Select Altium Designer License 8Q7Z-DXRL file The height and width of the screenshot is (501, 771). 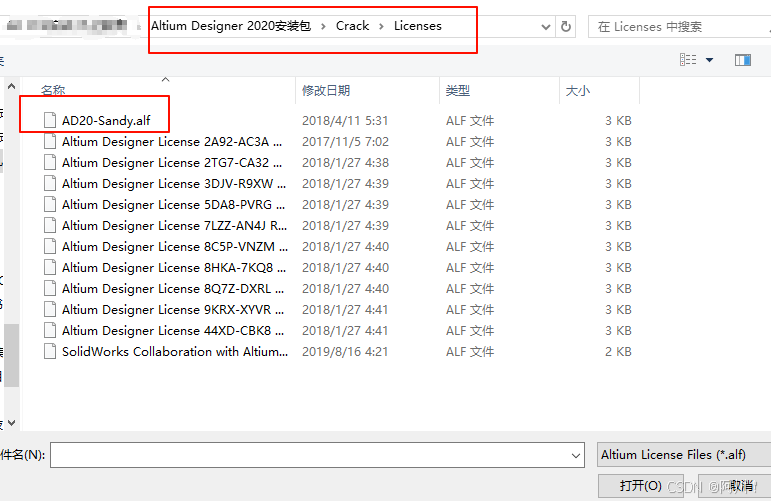(173, 289)
